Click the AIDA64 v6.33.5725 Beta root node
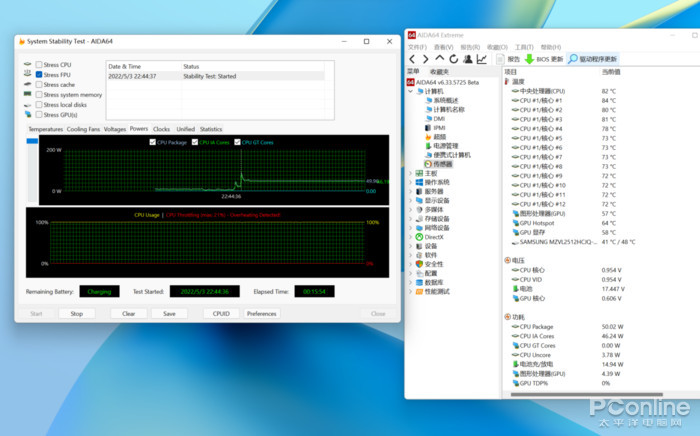700x436 pixels. point(443,83)
